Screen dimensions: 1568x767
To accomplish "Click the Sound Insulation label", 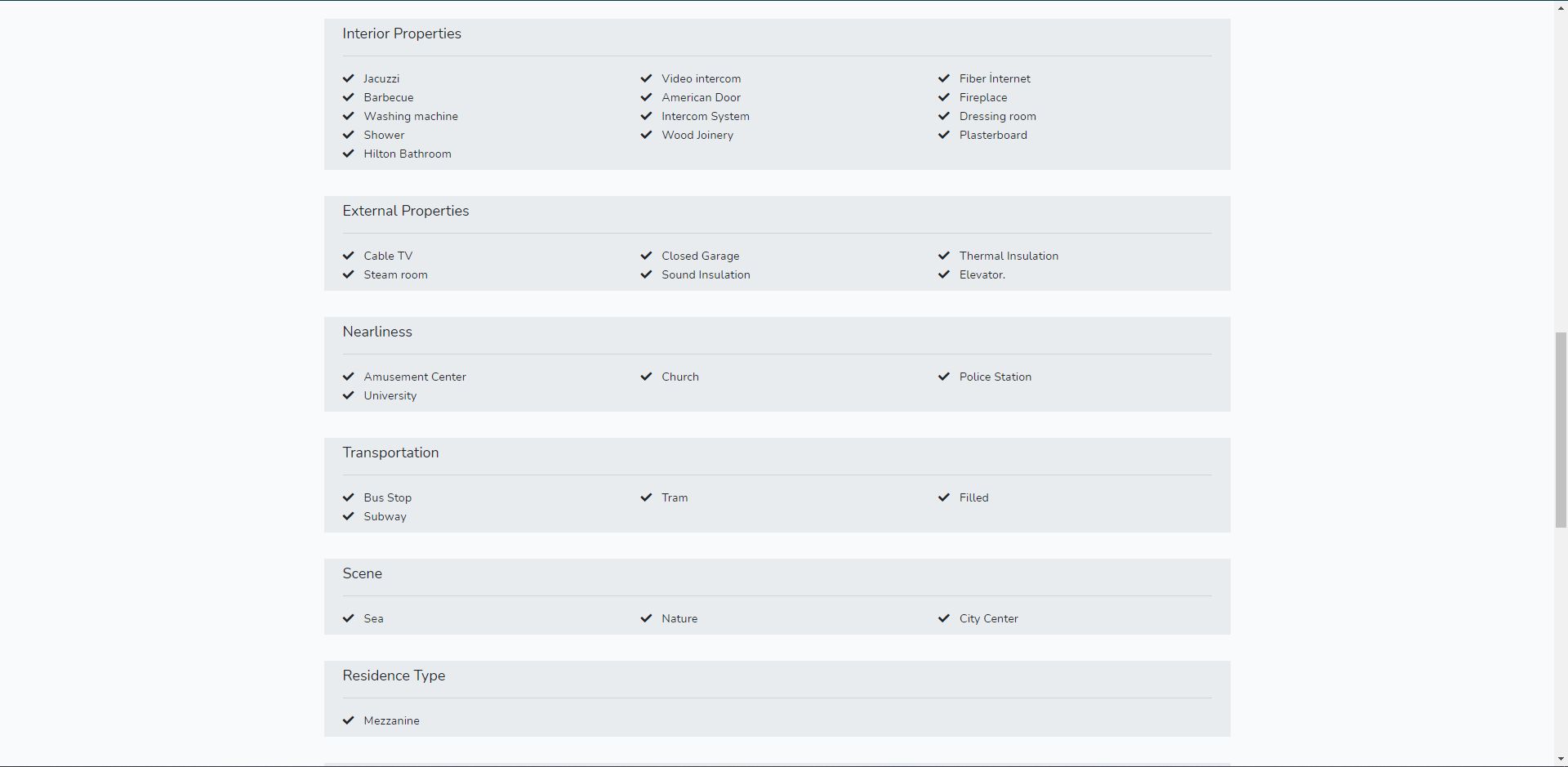I will (x=706, y=274).
